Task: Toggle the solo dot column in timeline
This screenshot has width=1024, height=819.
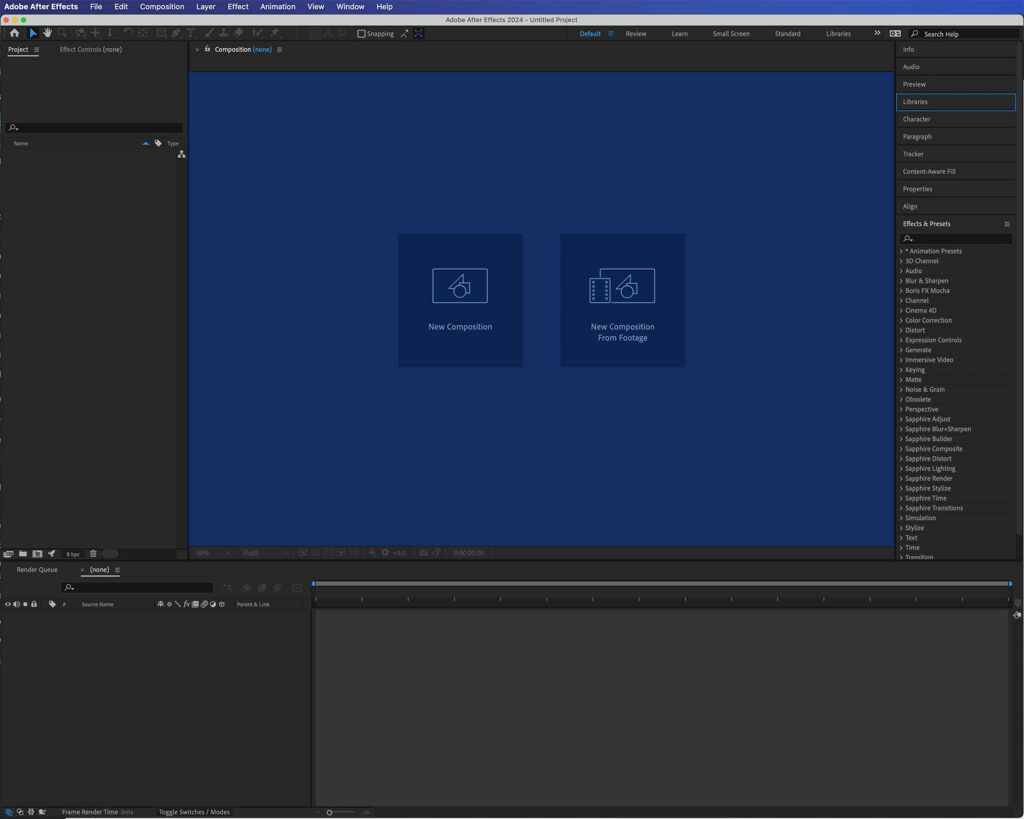Action: (25, 604)
